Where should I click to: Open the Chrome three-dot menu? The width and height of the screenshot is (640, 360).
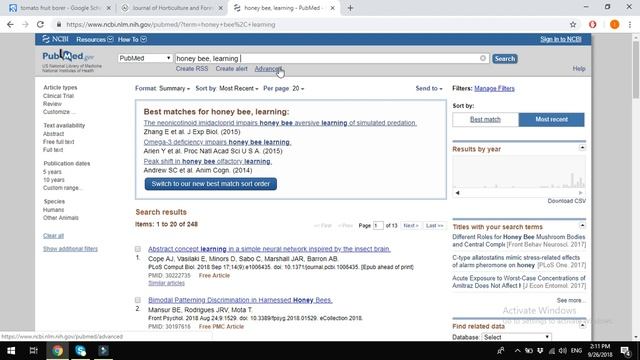(630, 24)
